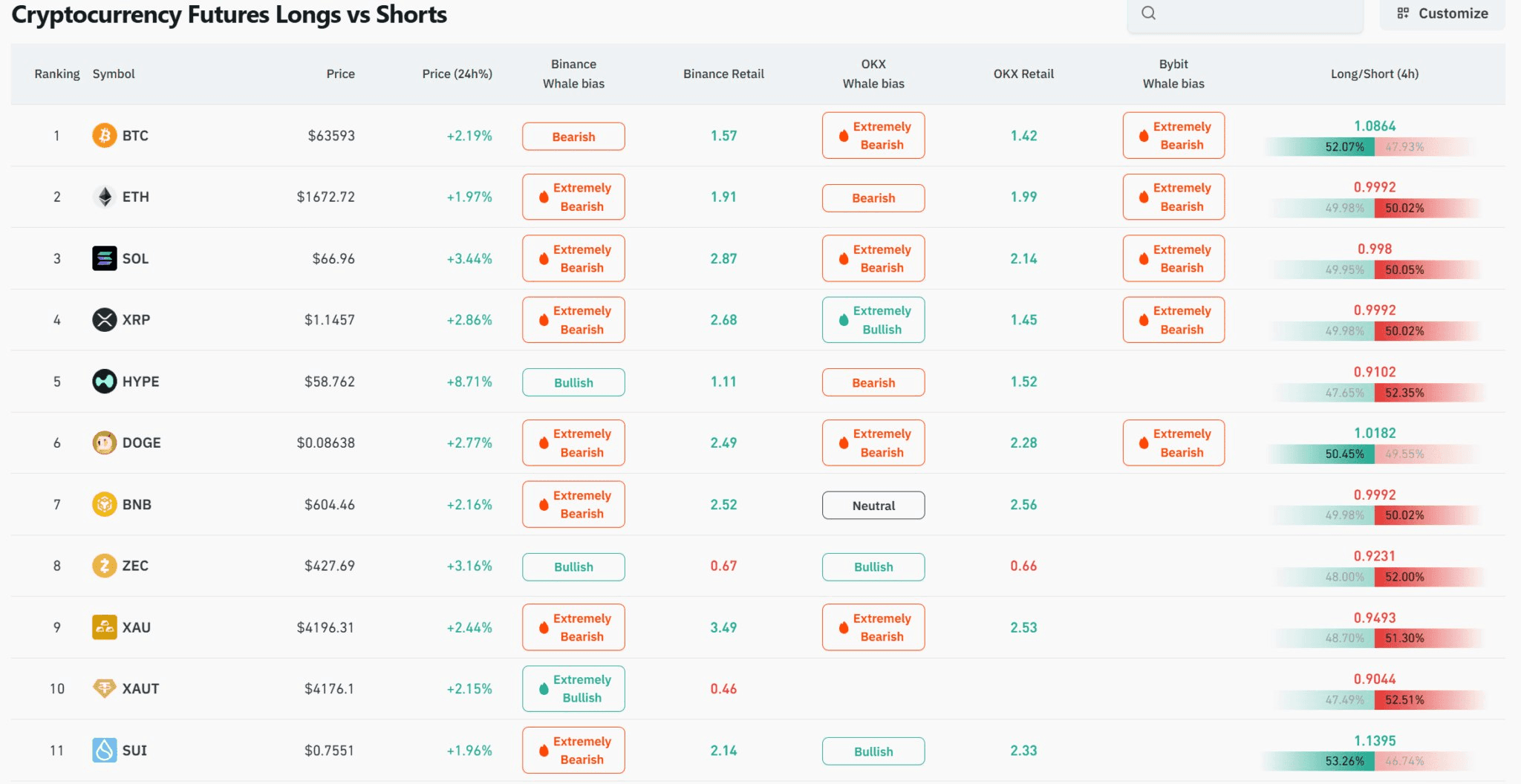The height and width of the screenshot is (784, 1521).
Task: Click the search input field
Action: [x=1245, y=14]
